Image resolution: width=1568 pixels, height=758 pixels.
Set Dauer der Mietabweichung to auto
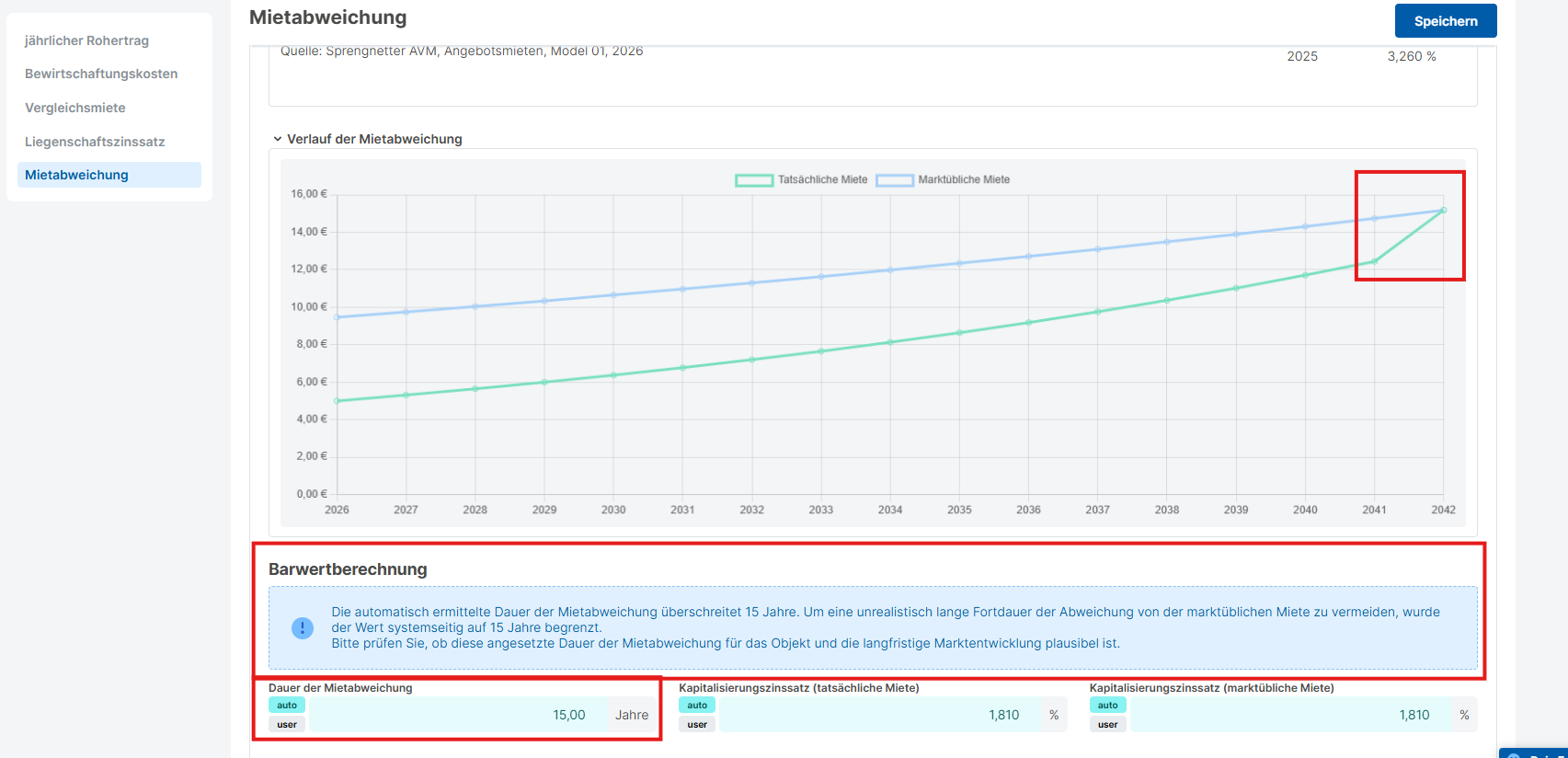pyautogui.click(x=287, y=706)
